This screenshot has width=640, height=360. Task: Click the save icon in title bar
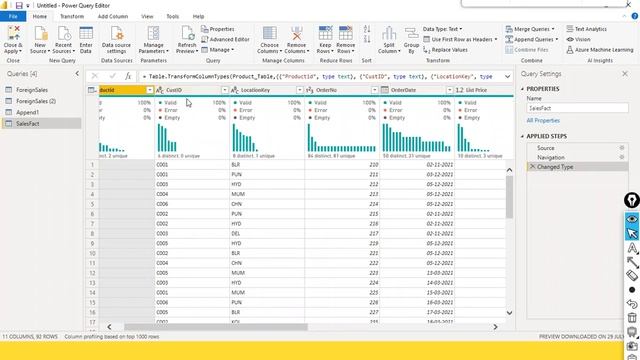click(x=19, y=5)
